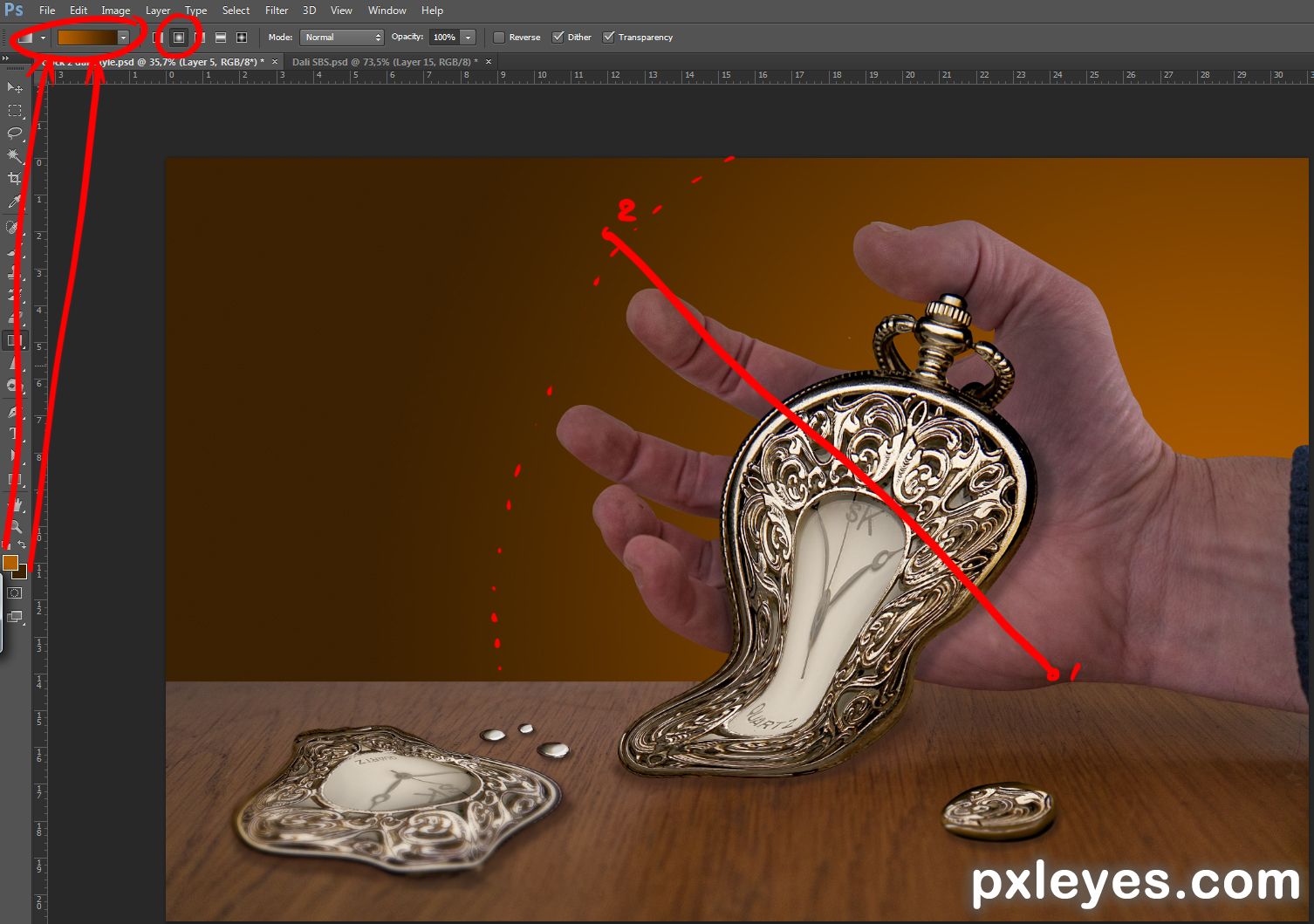Select the Eyedropper tool
Viewport: 1314px width, 924px height.
[15, 202]
